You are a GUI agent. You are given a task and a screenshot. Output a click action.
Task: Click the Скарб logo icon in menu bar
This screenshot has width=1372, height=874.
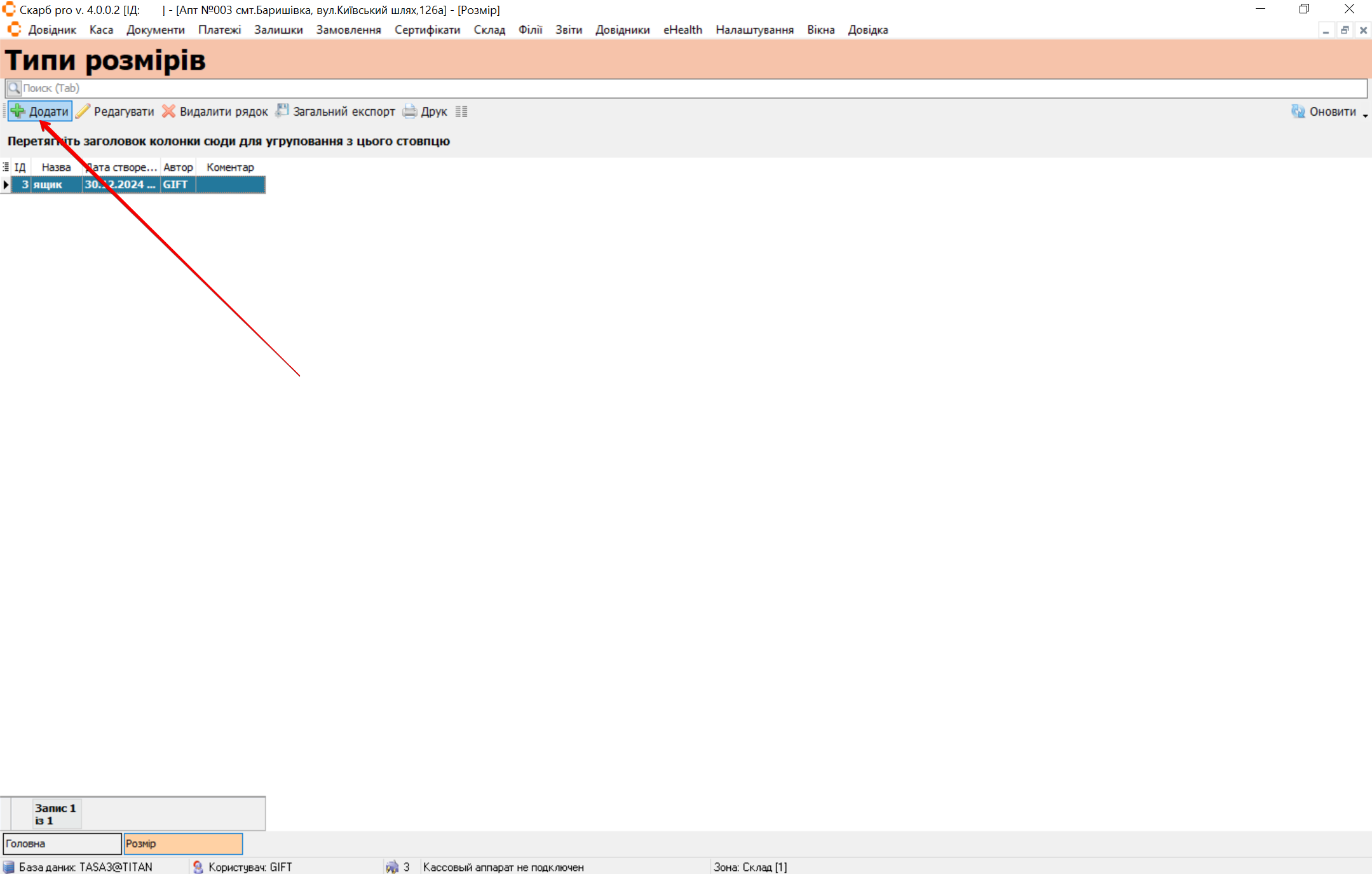tap(14, 30)
